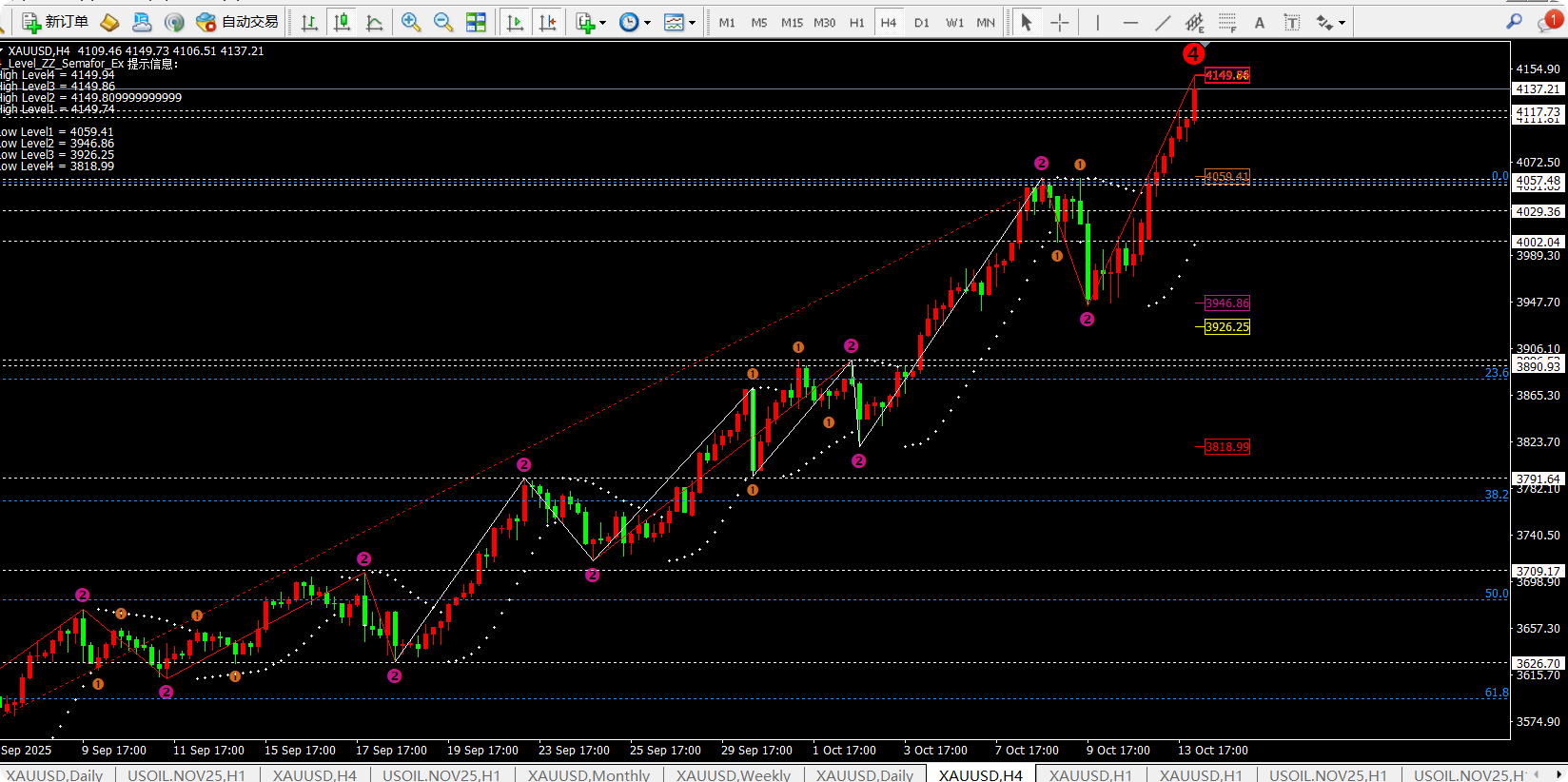The image size is (1568, 782).
Task: Switch to the XAUUSD,Monthly chart tab
Action: coord(589,774)
